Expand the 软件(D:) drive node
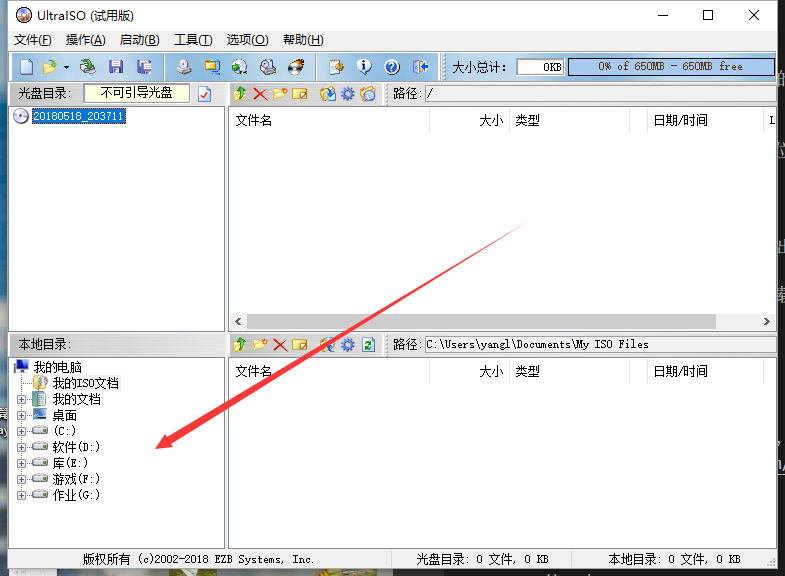Screen dimensions: 785x576 point(22,447)
